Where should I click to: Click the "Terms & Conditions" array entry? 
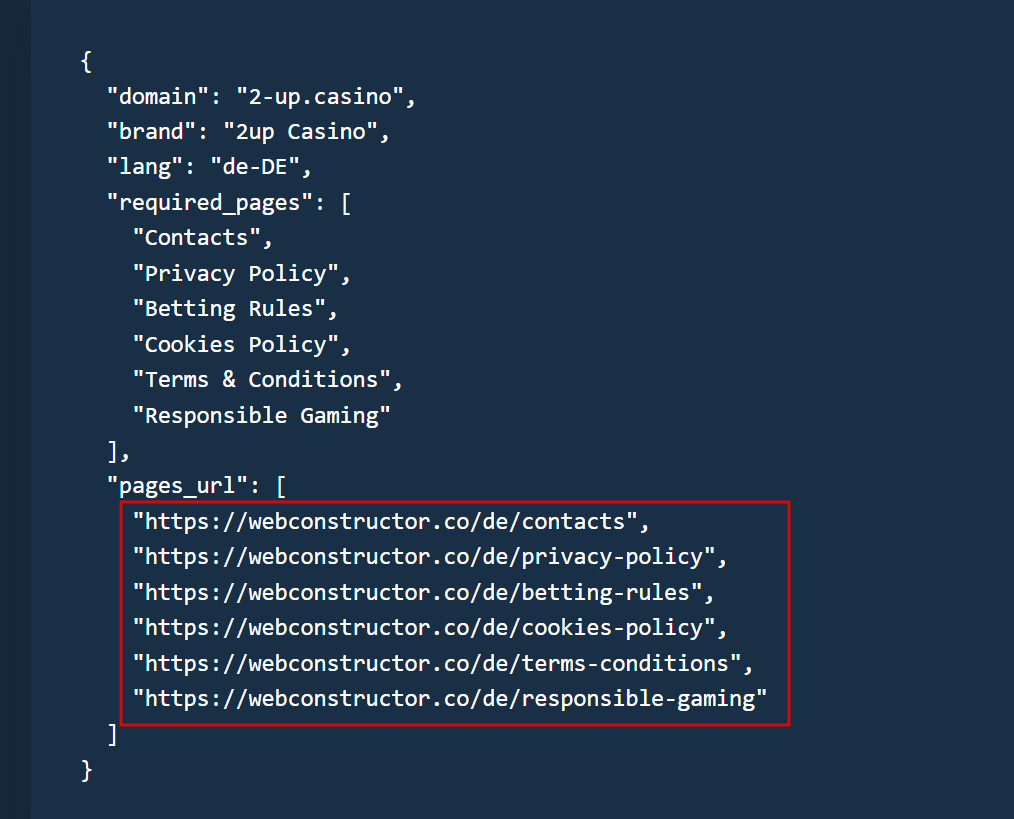(x=261, y=379)
